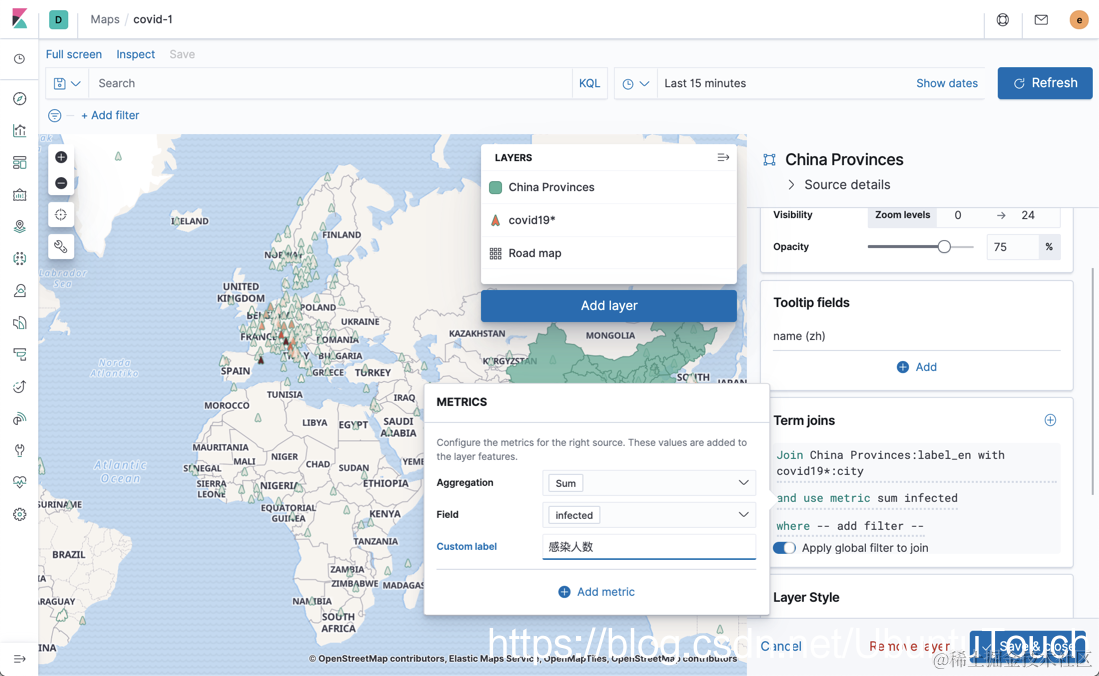Viewport: 1099px width, 676px height.
Task: Click the Save menu item
Action: [x=182, y=54]
